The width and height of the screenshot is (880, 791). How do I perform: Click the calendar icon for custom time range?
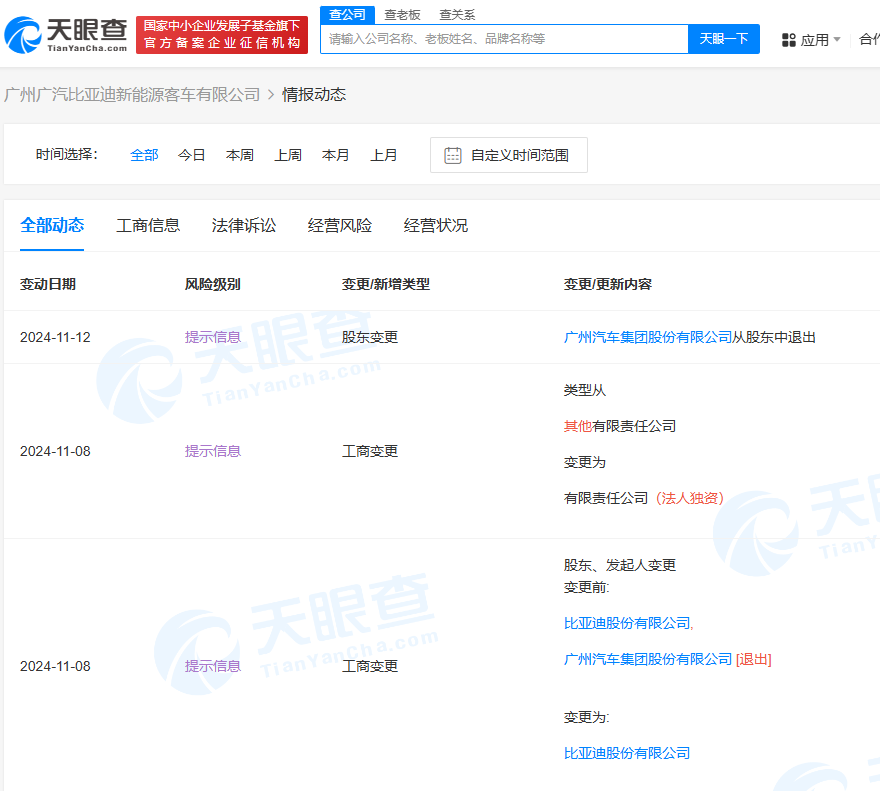(452, 155)
